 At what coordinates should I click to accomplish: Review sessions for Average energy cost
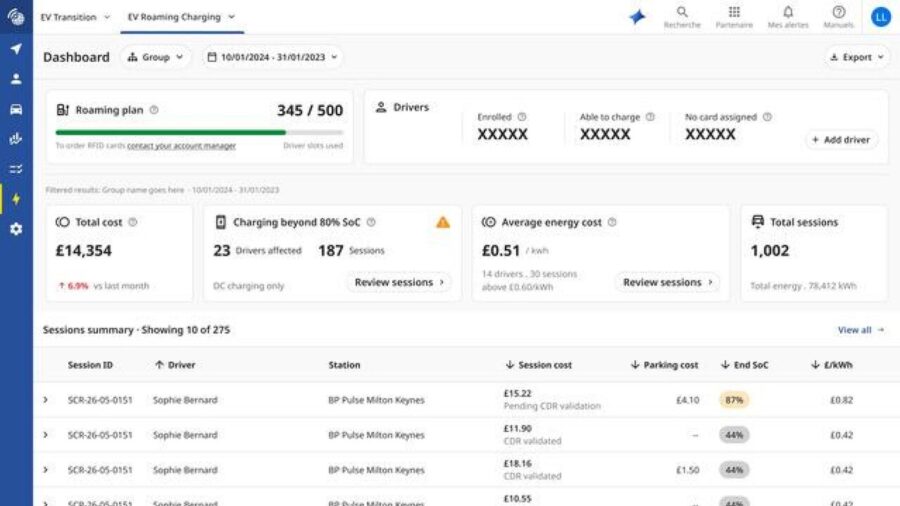[668, 282]
